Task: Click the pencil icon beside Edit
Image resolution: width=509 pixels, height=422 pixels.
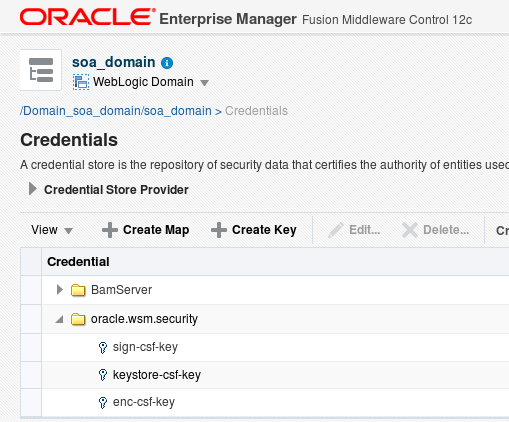Action: pos(336,230)
